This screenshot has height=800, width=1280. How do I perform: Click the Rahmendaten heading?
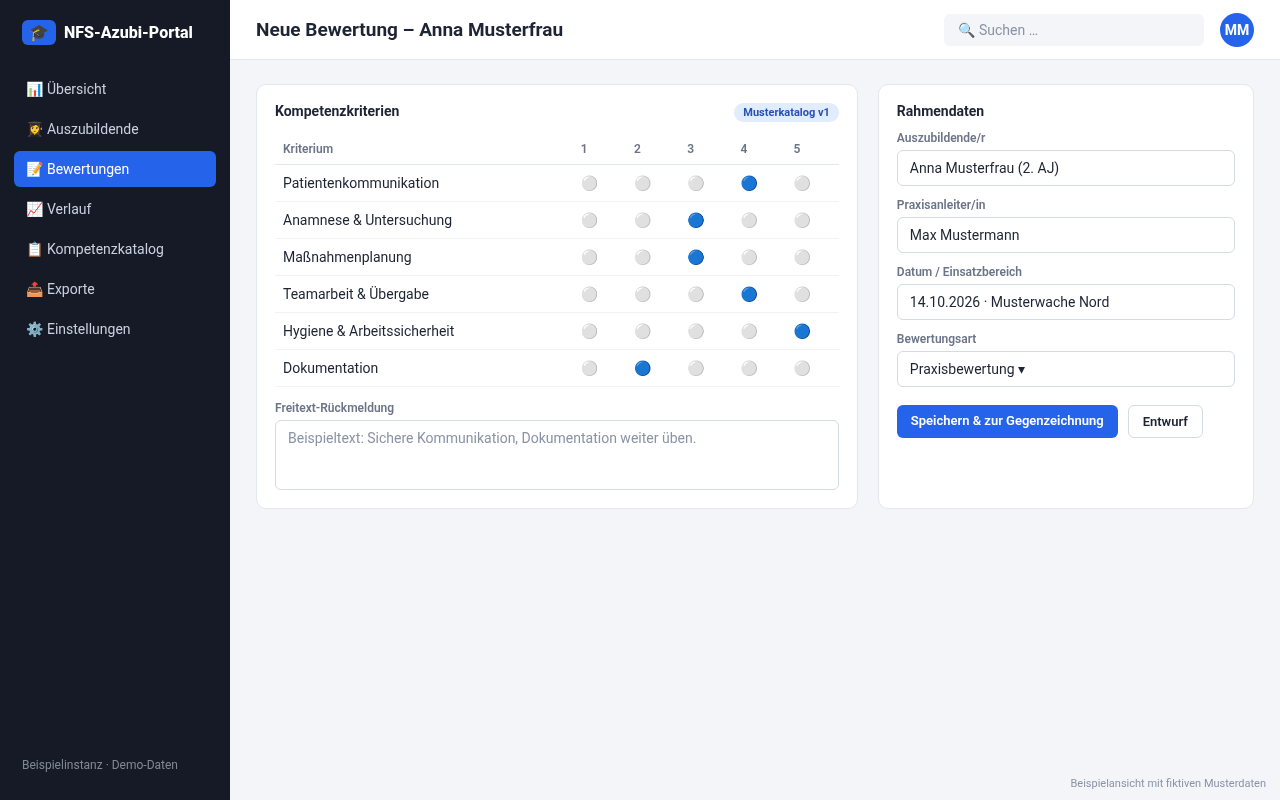940,111
